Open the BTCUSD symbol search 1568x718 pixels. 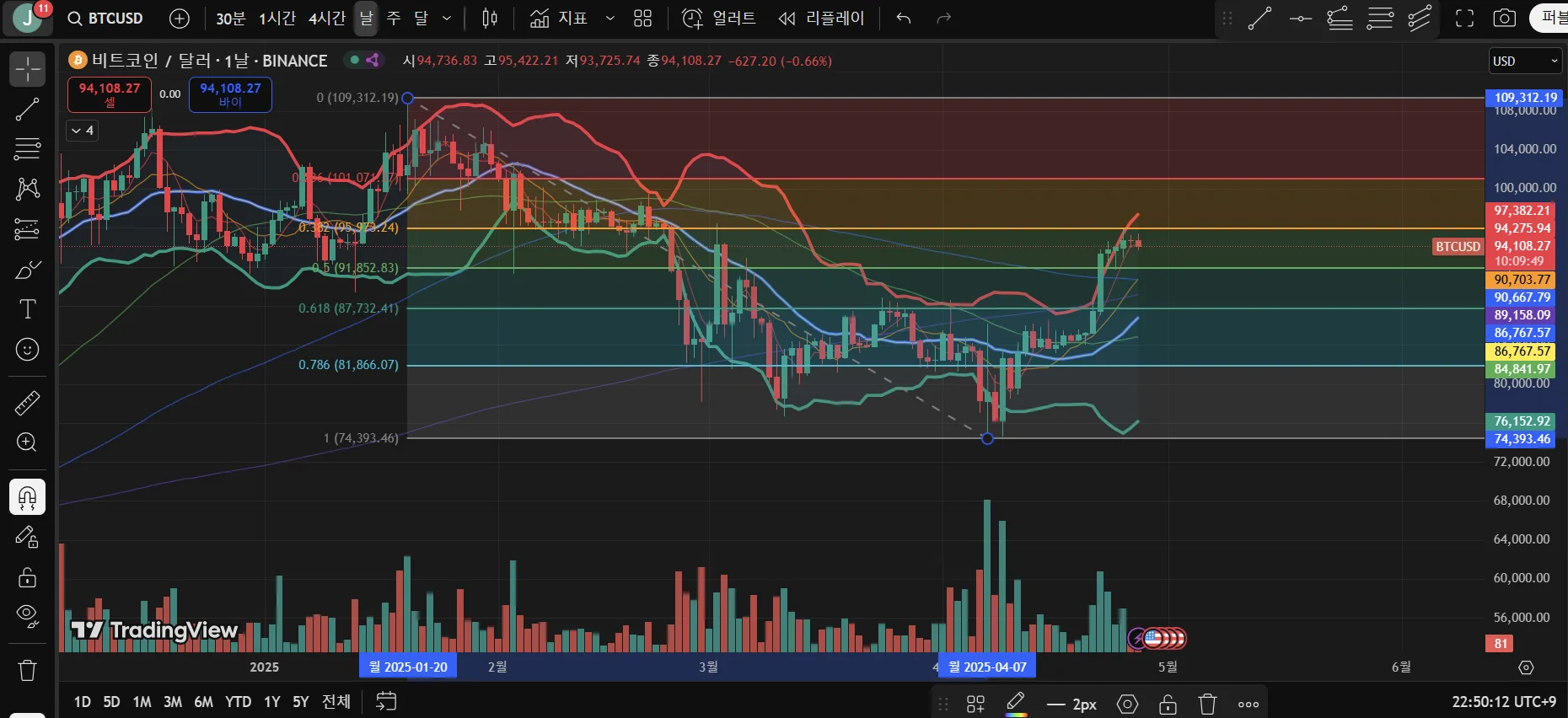tap(106, 19)
